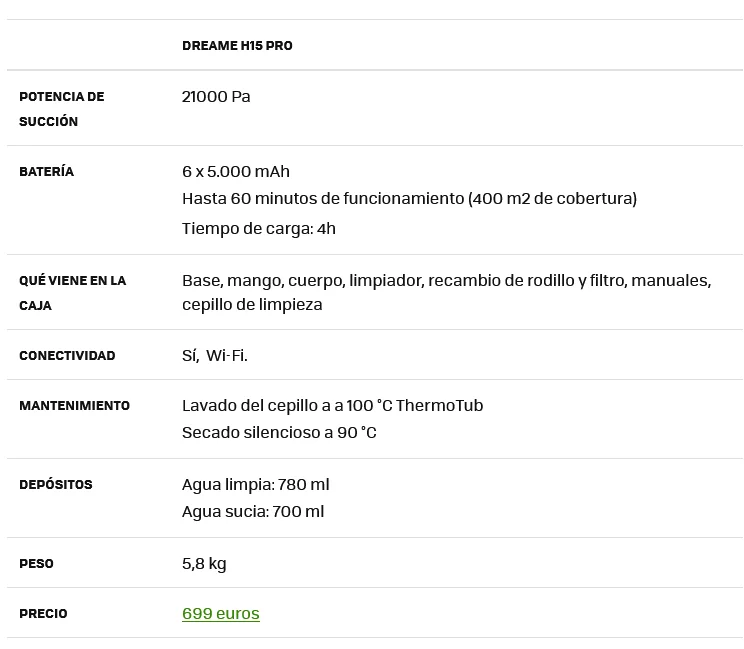Click the DEPÓSITOS row label
Screen dimensions: 744x649
pos(55,485)
